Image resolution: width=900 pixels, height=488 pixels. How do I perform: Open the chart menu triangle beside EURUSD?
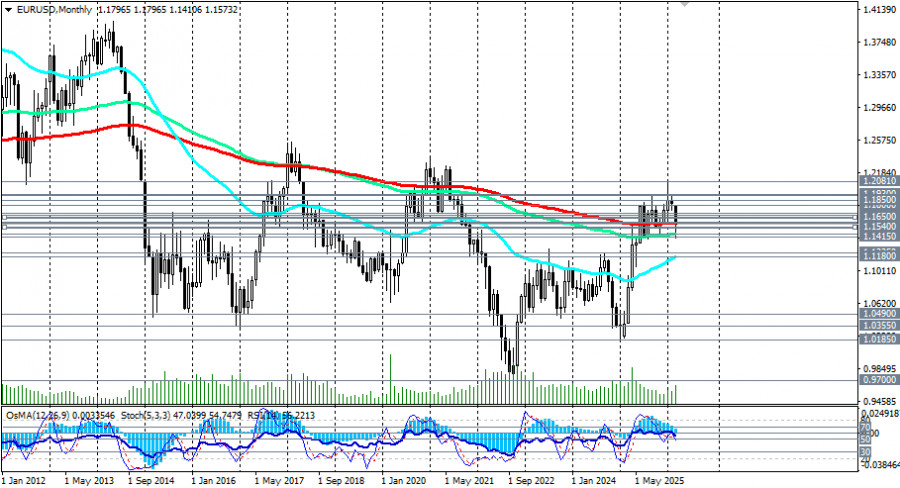[x=9, y=9]
